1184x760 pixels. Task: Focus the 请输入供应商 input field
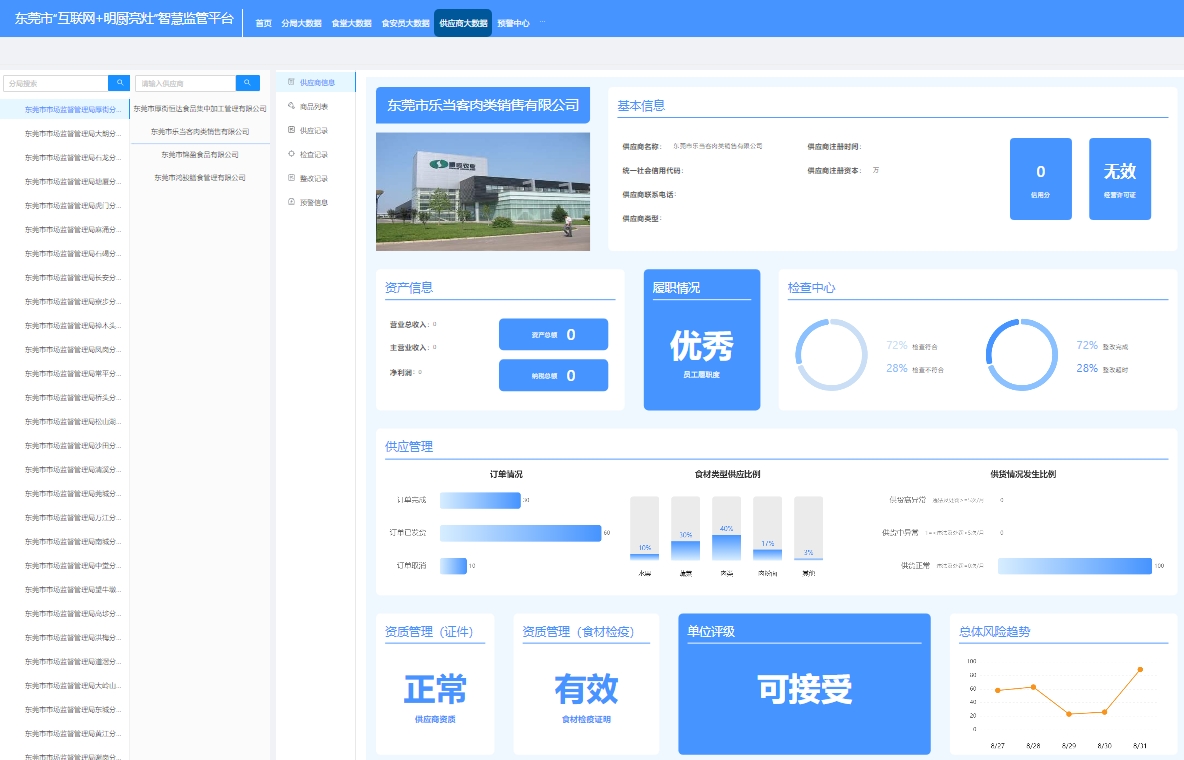coord(186,83)
